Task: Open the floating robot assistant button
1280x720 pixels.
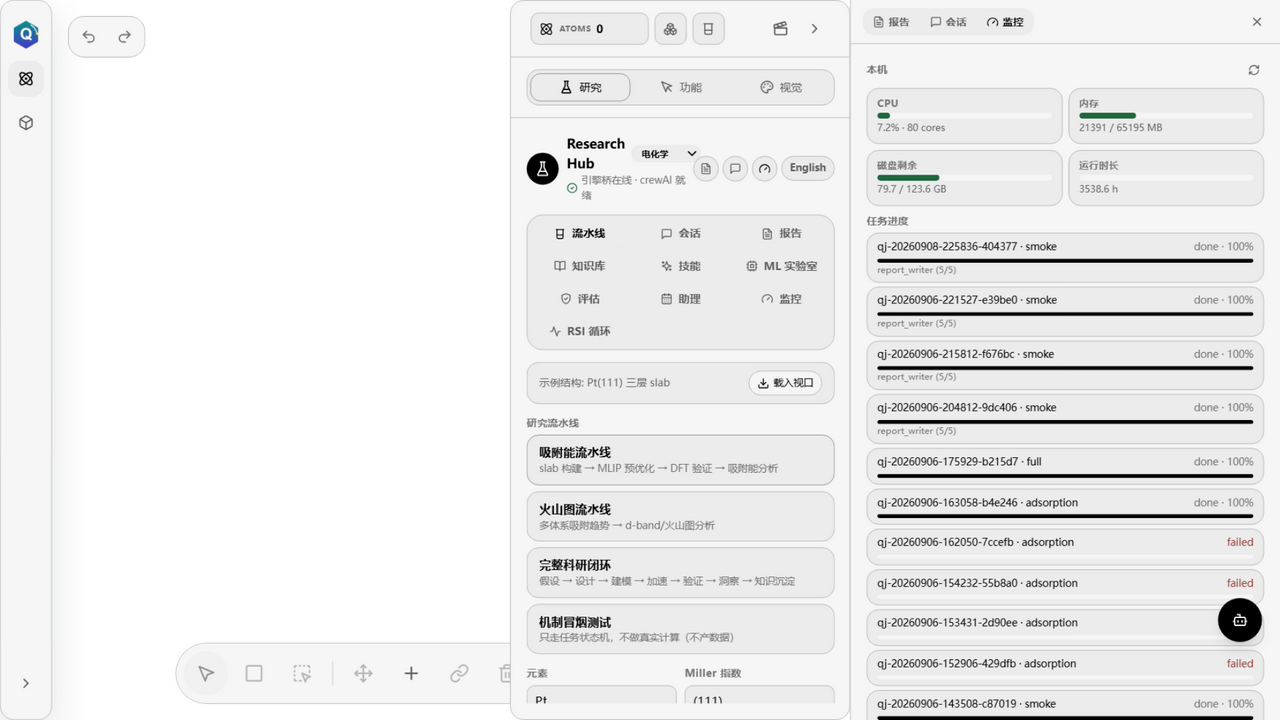Action: point(1240,620)
